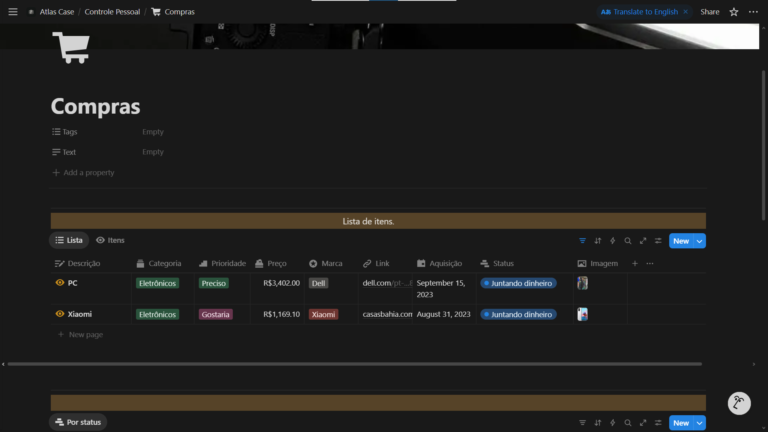Click the sort arrows icon in Lista toolbar
This screenshot has width=768, height=432.
(x=598, y=241)
